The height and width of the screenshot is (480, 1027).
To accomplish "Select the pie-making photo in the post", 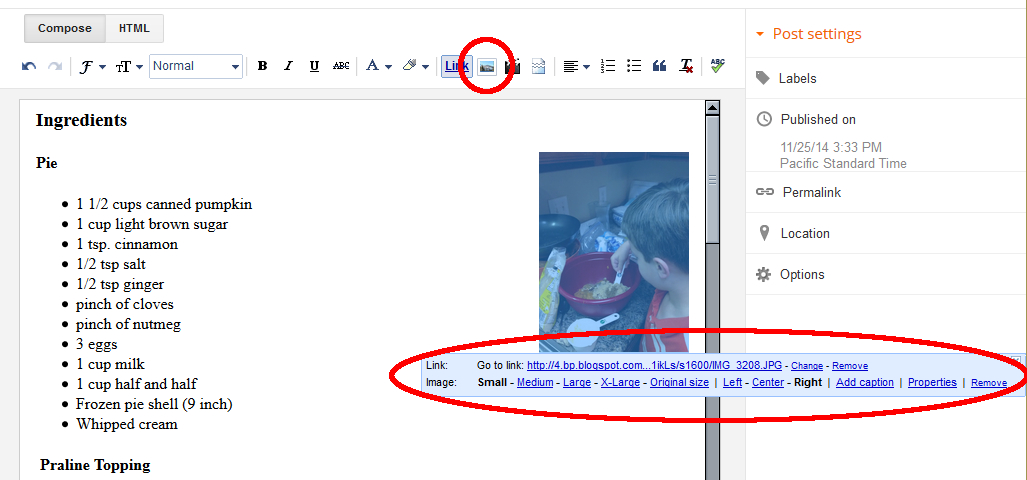I will point(613,251).
